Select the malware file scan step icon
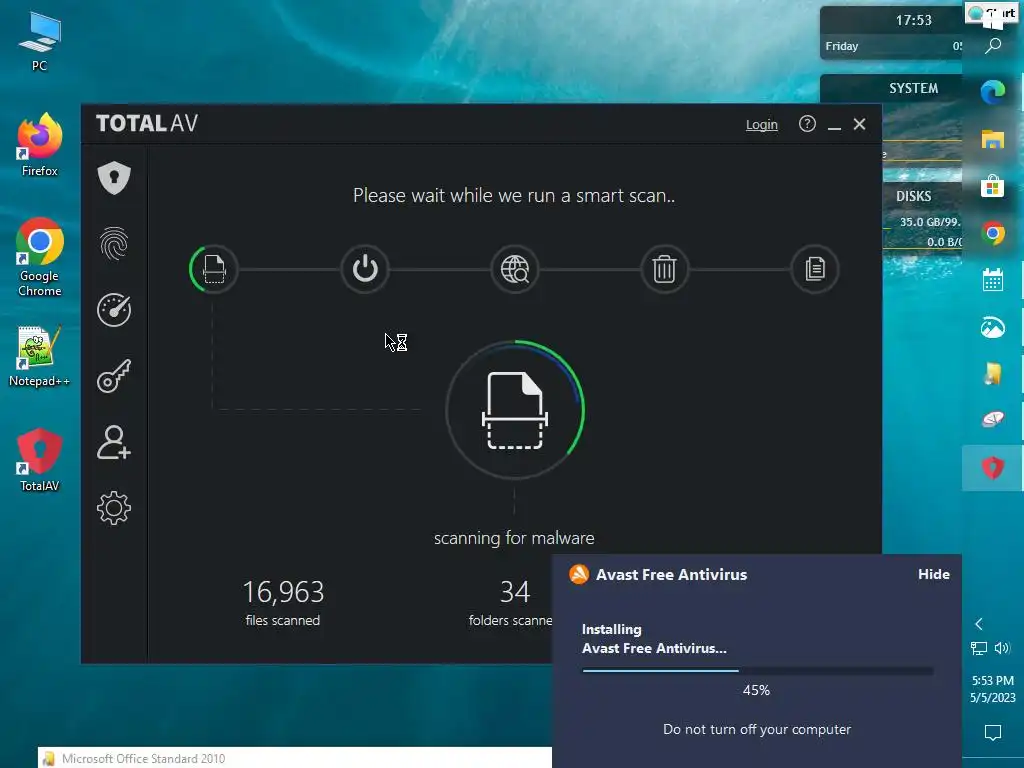1024x768 pixels. [x=214, y=269]
